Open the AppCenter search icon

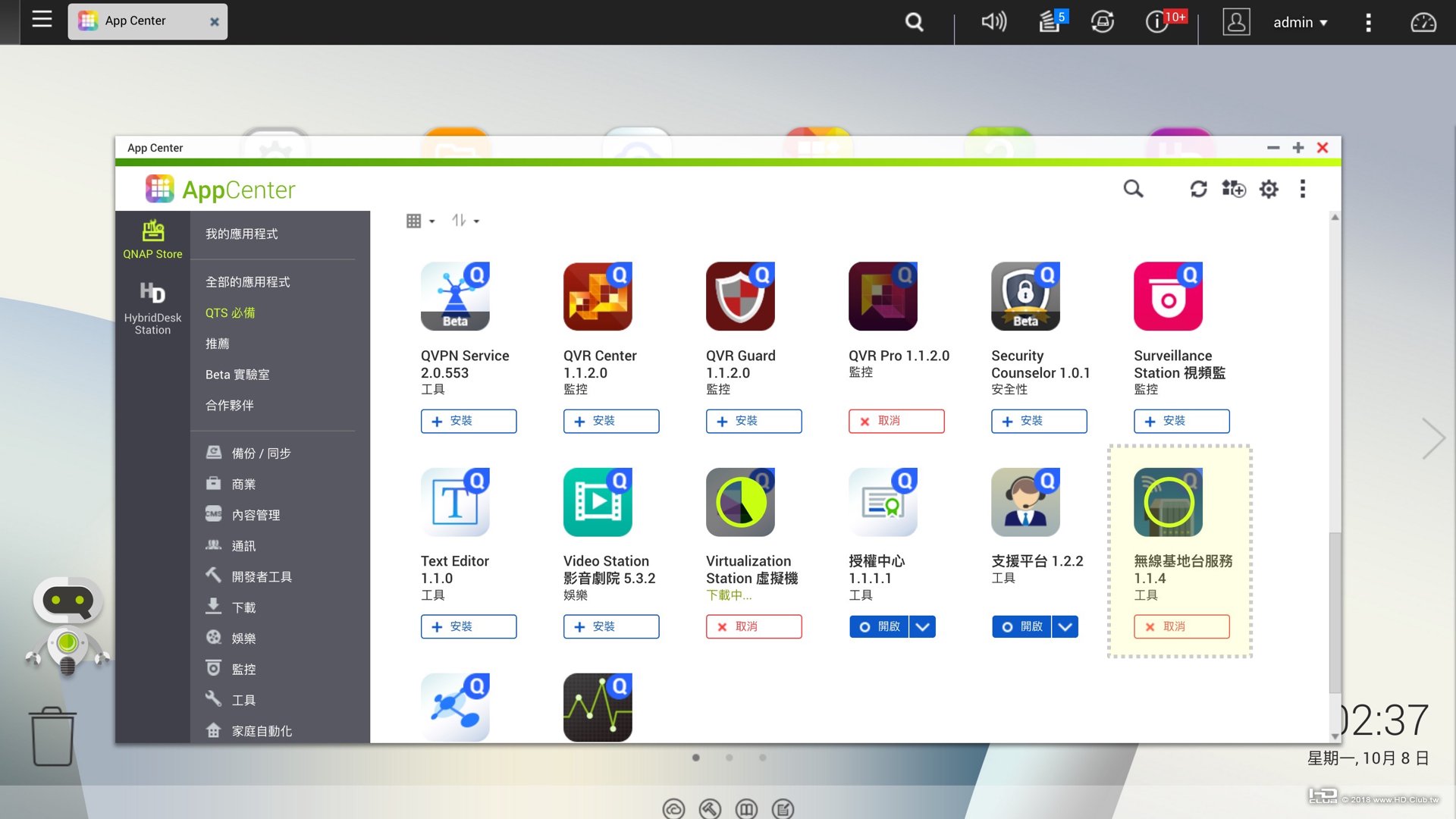pyautogui.click(x=1133, y=189)
